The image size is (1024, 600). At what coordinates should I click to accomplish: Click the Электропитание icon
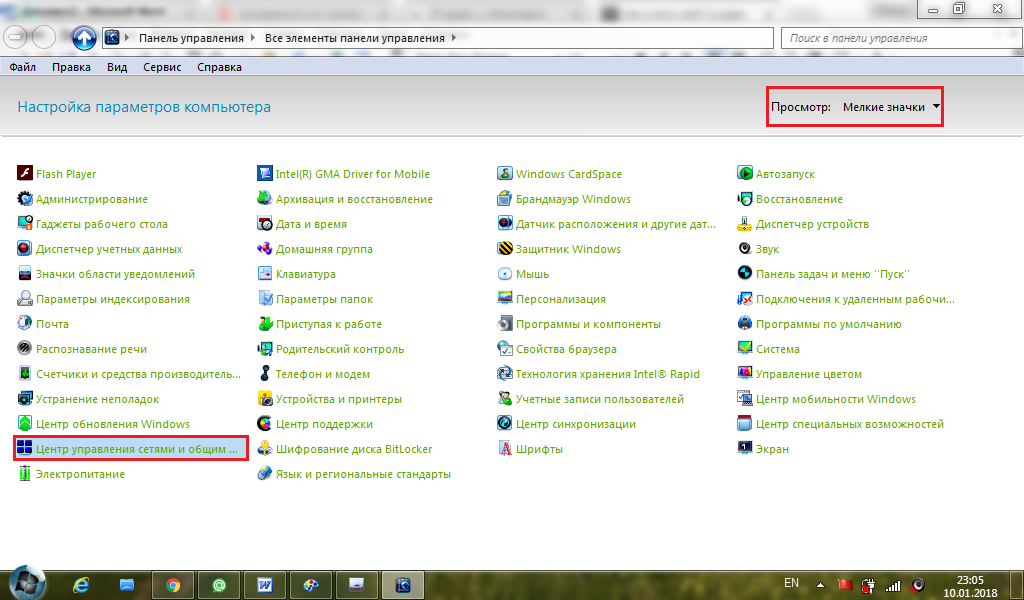pos(25,473)
